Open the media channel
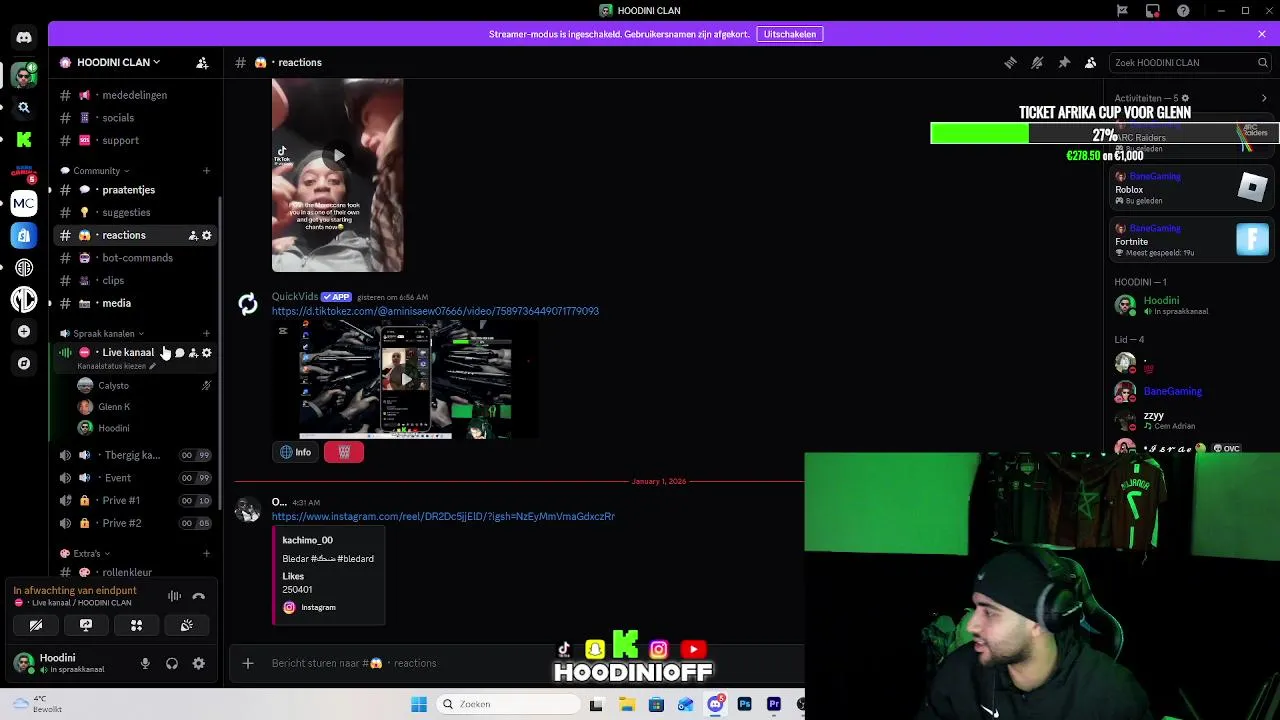This screenshot has height=720, width=1280. pos(134,303)
